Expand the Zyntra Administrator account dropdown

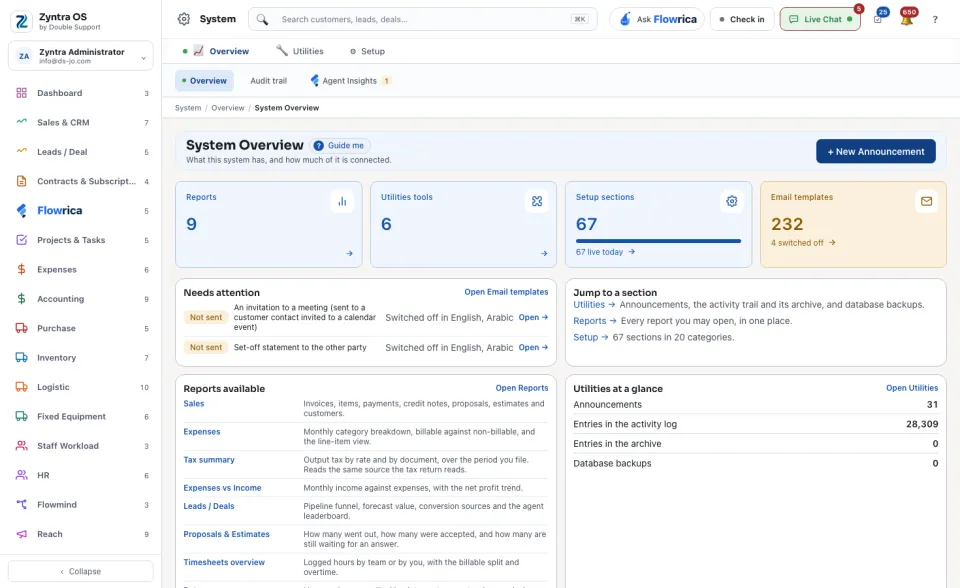(x=81, y=56)
